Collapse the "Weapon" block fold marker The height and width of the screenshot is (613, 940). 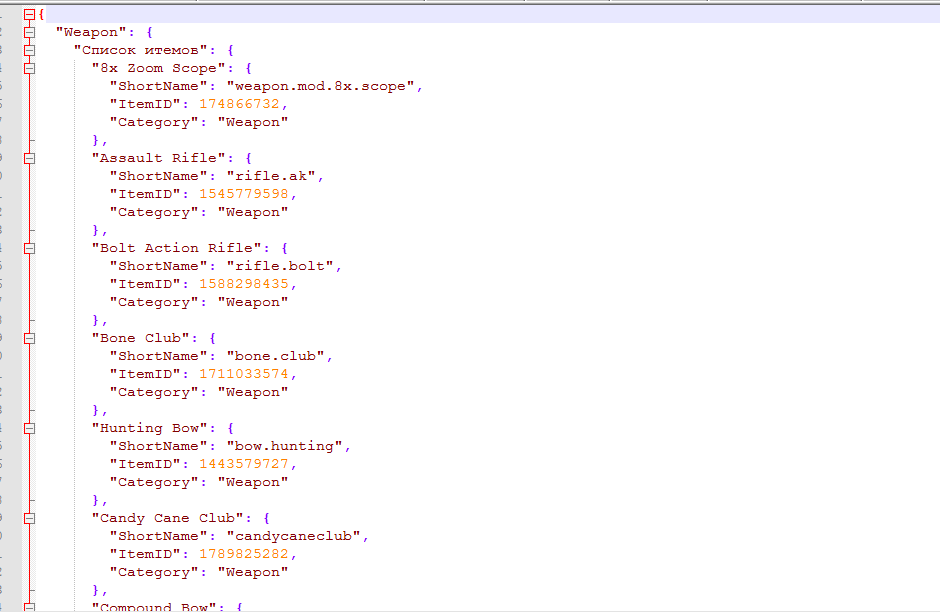tap(29, 32)
